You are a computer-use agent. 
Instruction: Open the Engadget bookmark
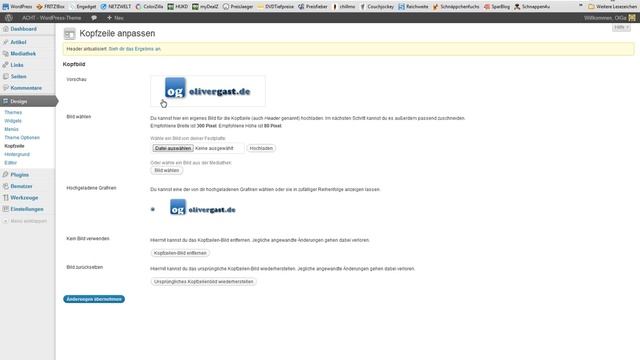(83, 7)
